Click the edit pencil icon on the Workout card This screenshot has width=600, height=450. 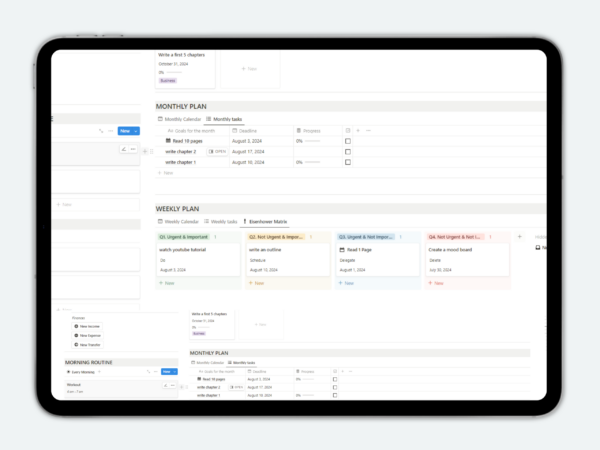point(165,385)
